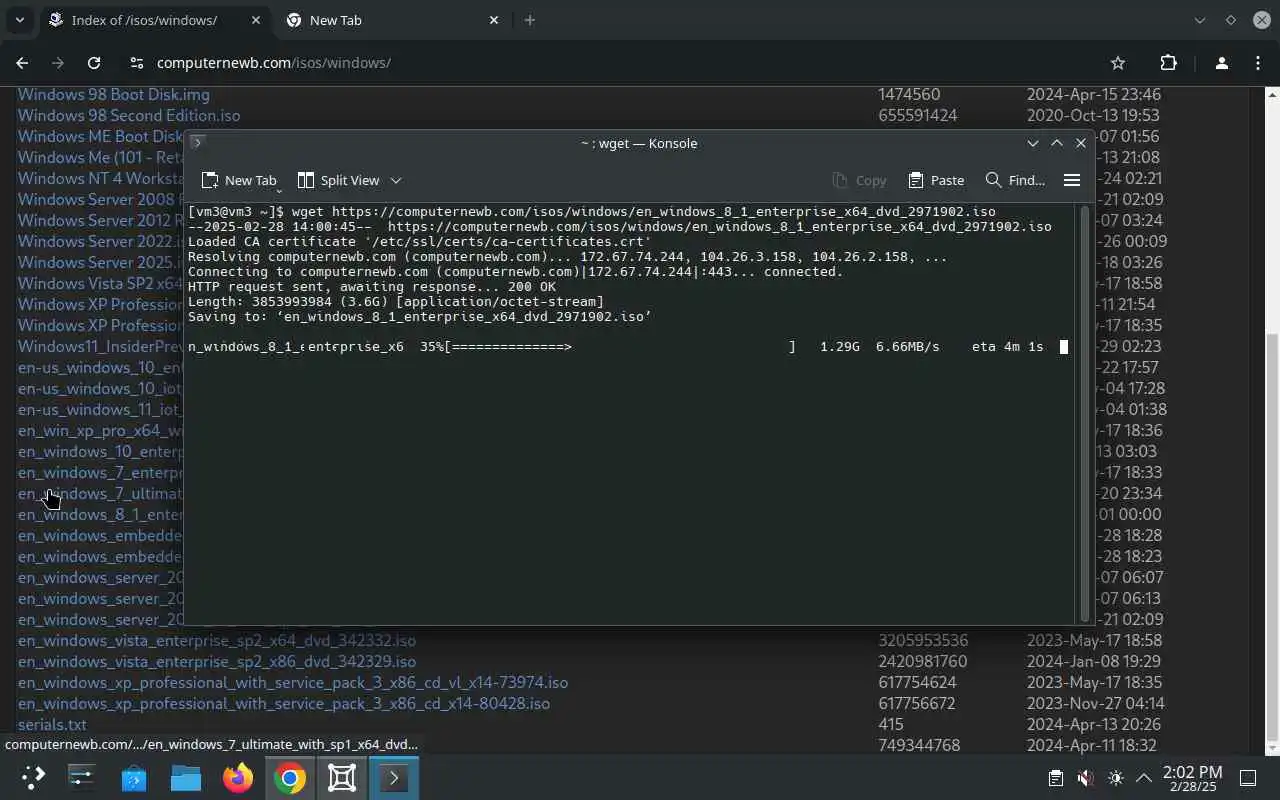The height and width of the screenshot is (800, 1280).
Task: Close the 'Index of /isos/windows/' tab
Action: tap(254, 20)
